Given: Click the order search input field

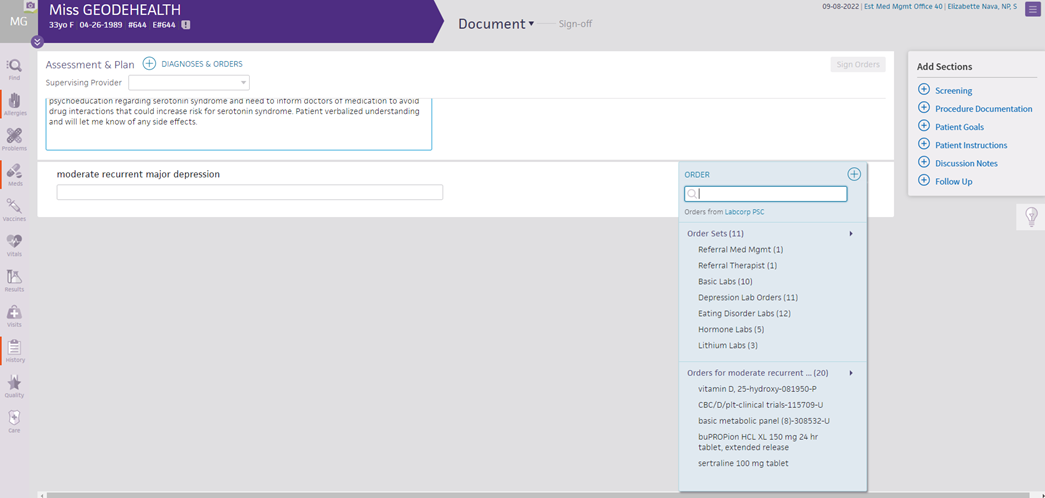Looking at the screenshot, I should (766, 194).
